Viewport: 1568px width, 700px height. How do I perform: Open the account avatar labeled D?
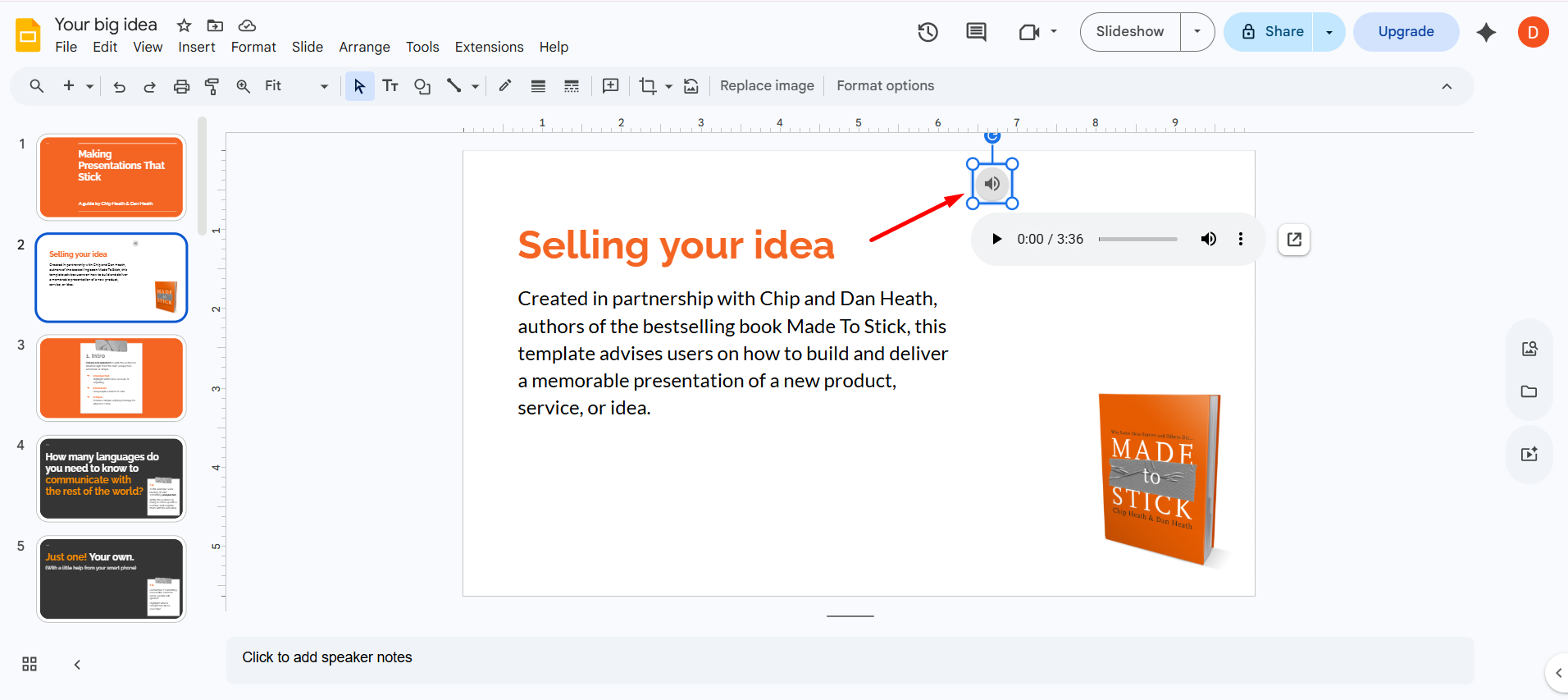coord(1533,32)
